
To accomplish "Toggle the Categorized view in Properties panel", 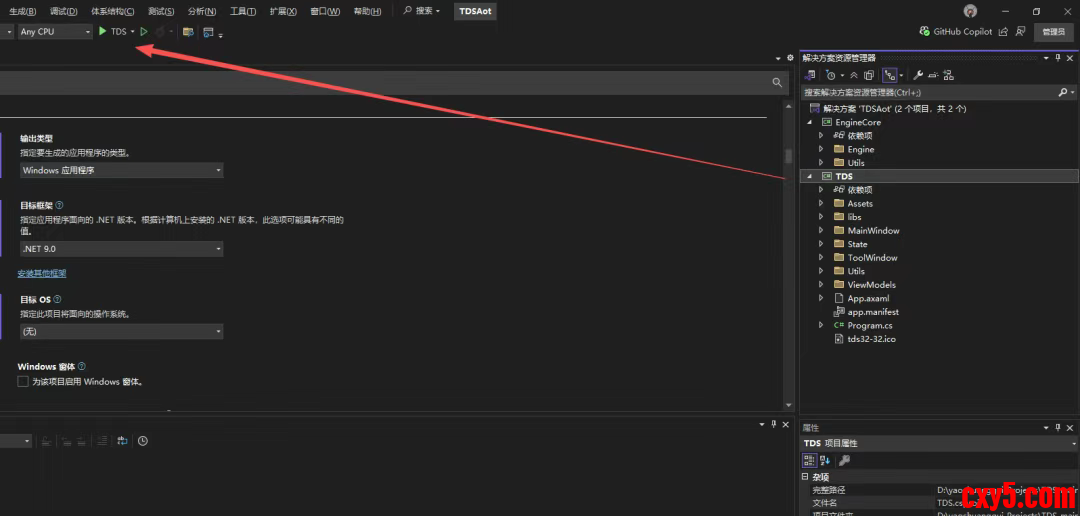I will [809, 460].
